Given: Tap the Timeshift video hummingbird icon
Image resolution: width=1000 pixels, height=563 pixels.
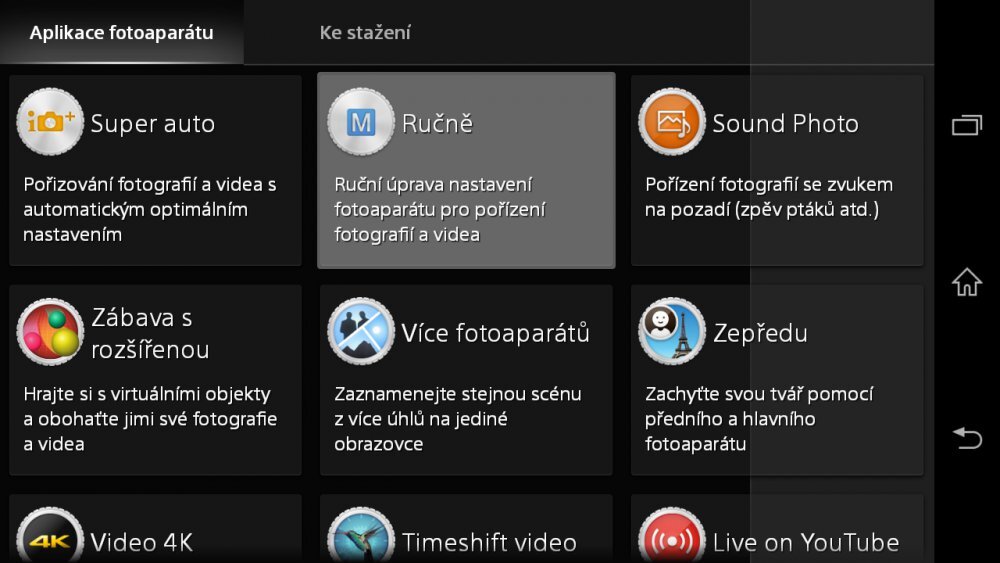Looking at the screenshot, I should [x=361, y=540].
